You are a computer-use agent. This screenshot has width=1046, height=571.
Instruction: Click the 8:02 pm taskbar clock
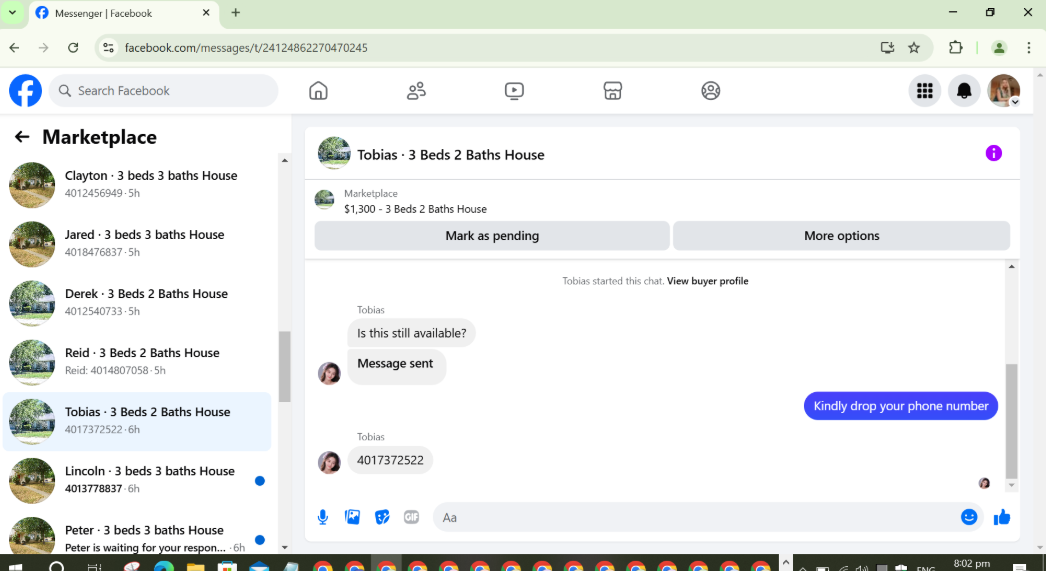pyautogui.click(x=972, y=564)
